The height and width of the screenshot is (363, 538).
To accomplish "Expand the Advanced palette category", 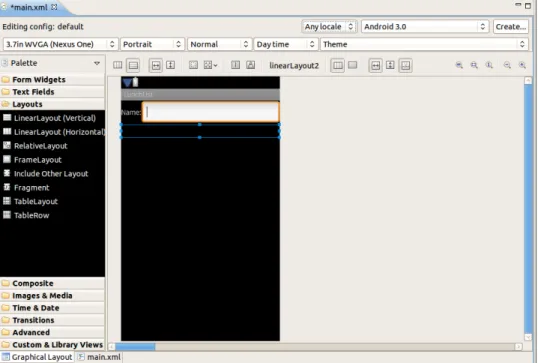I will tap(52, 332).
